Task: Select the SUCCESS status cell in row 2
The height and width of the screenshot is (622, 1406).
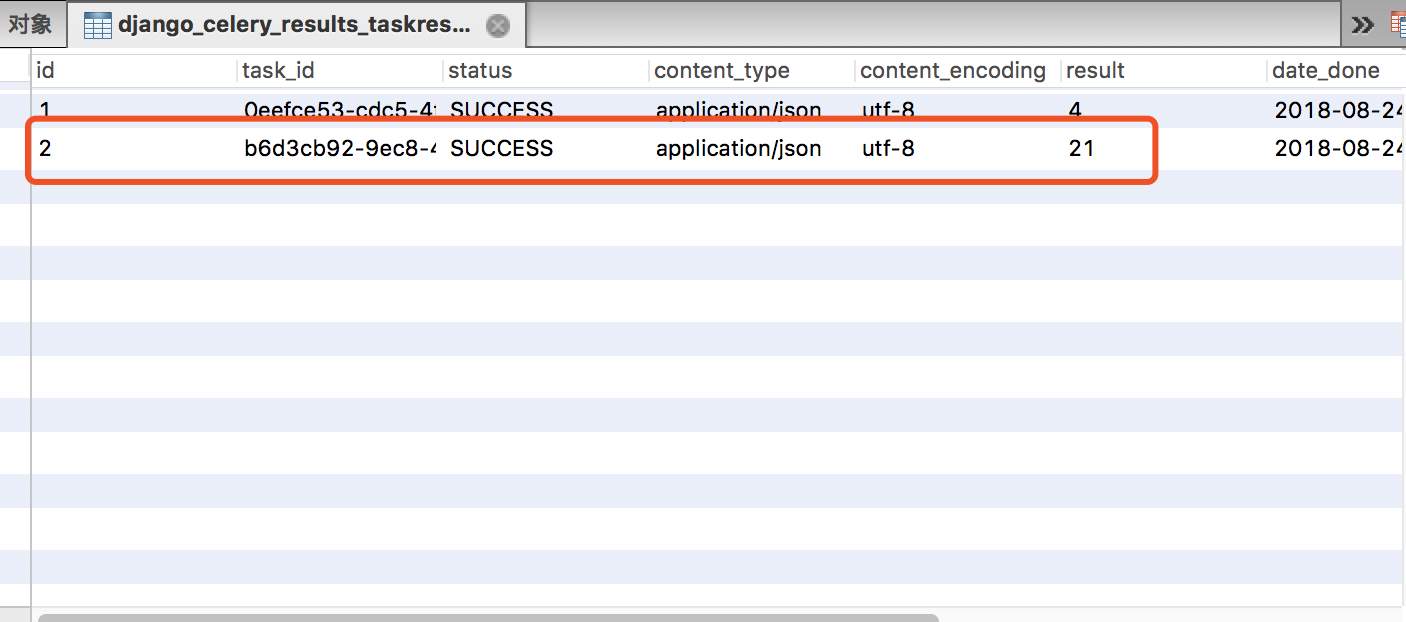Action: click(x=501, y=149)
